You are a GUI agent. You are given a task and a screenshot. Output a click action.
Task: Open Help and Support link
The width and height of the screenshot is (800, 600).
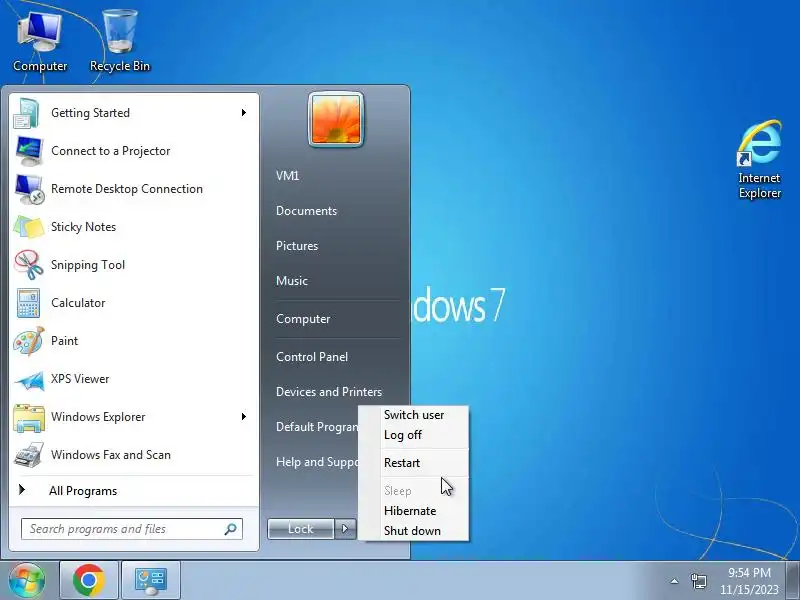tap(317, 462)
